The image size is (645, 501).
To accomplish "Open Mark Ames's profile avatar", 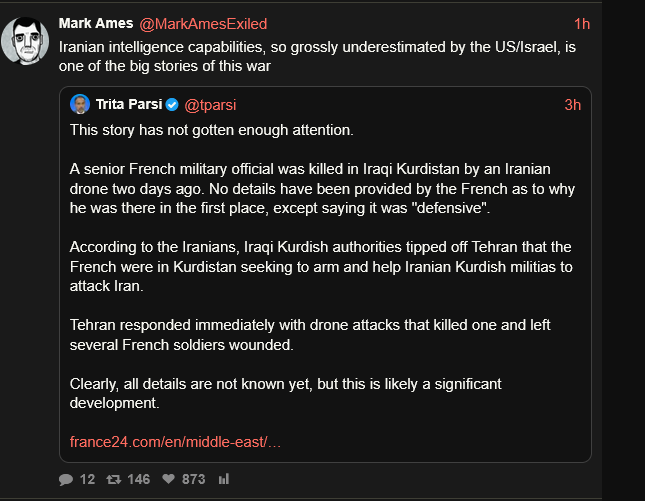I will (26, 40).
